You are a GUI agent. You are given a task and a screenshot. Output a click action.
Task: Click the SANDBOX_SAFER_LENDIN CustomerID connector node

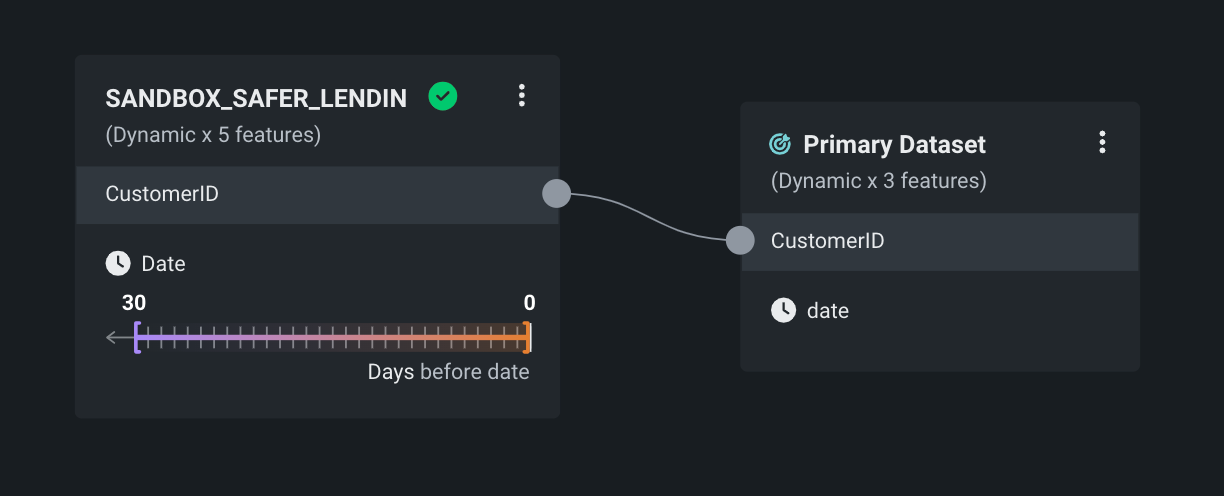(556, 194)
